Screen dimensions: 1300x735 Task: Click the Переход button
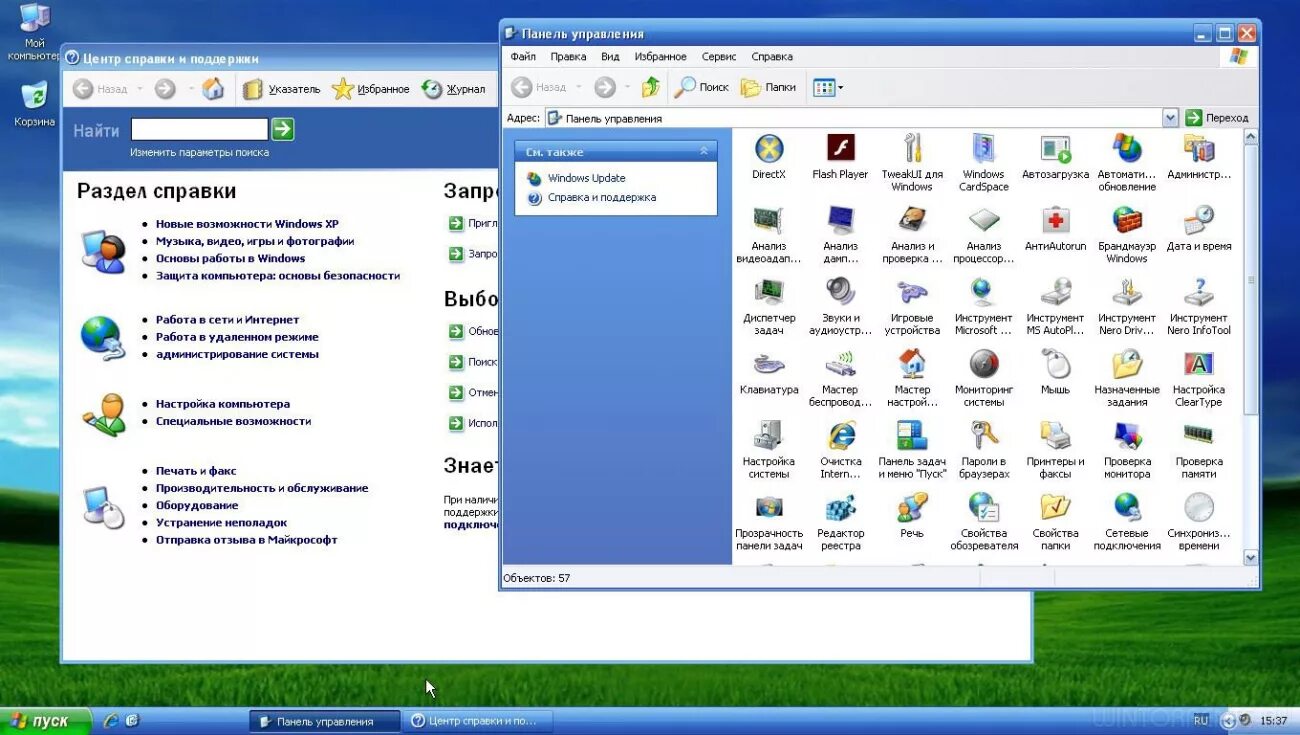pyautogui.click(x=1217, y=118)
